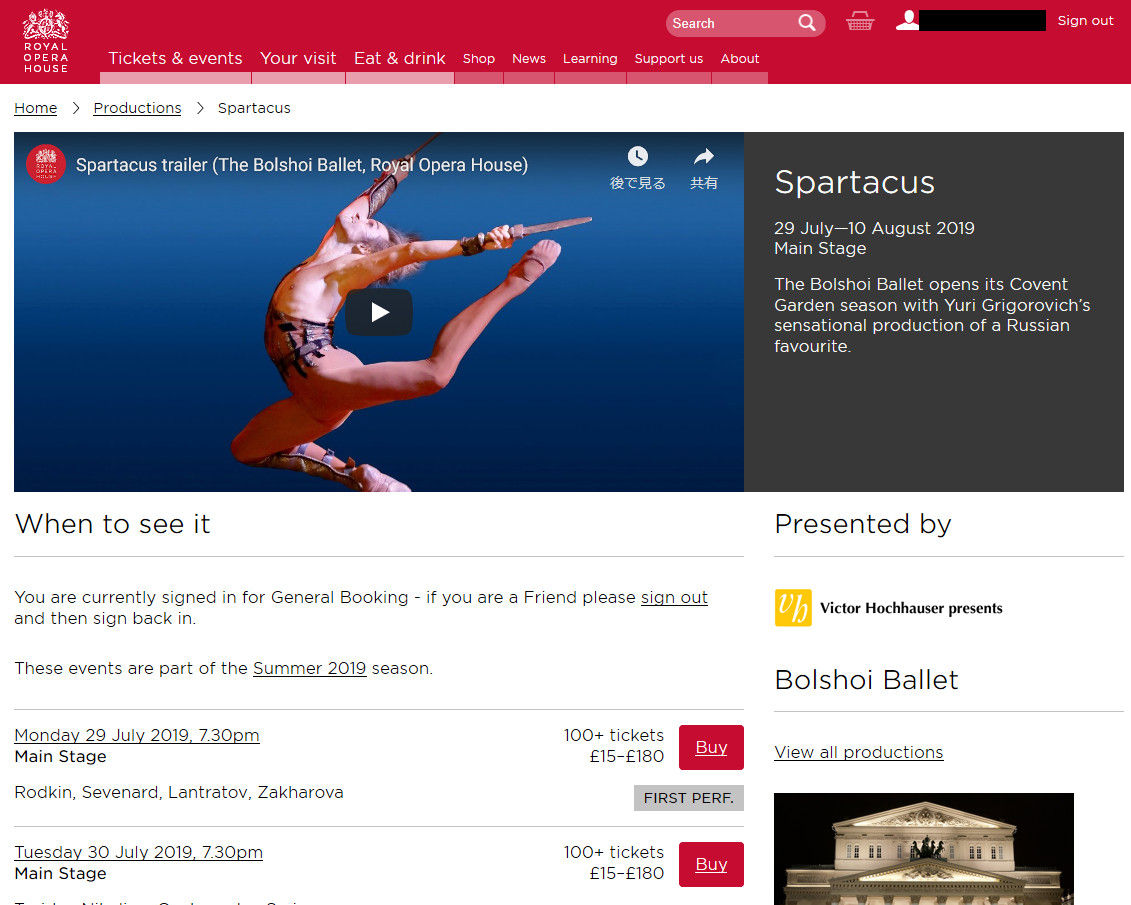Go to Productions breadcrumb link
This screenshot has width=1131, height=905.
coord(137,108)
